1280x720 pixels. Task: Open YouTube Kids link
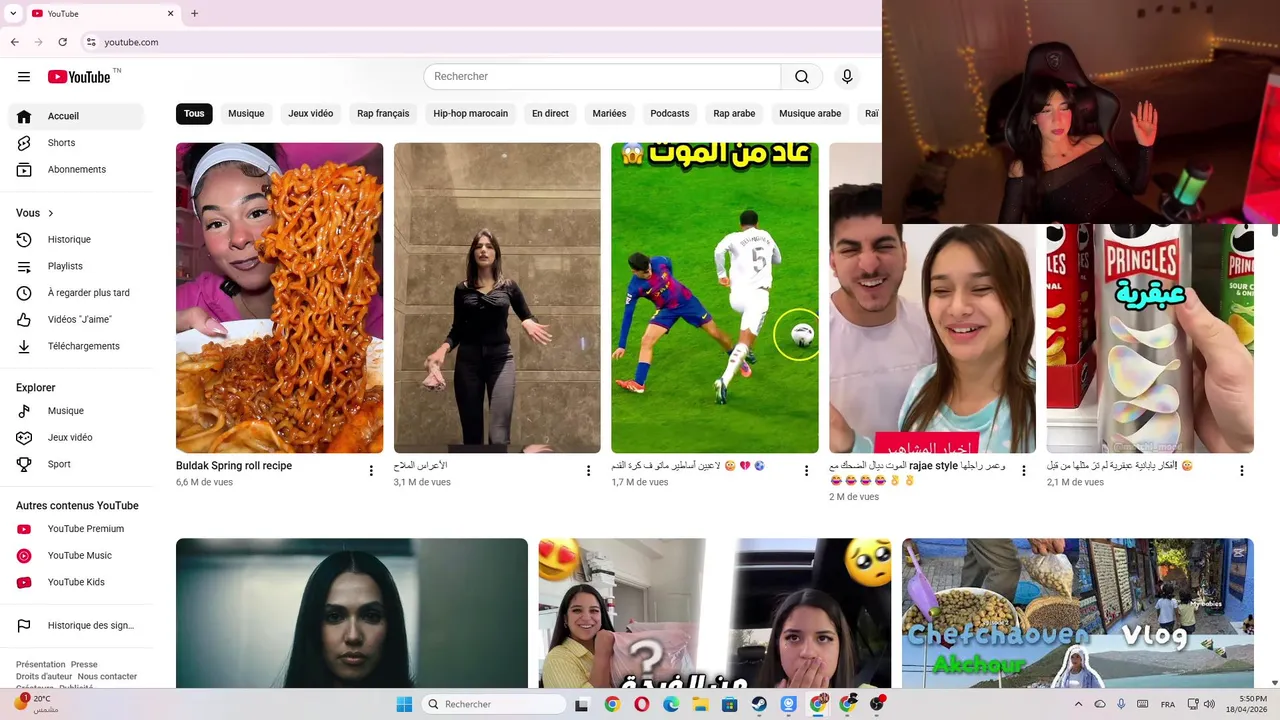pos(76,582)
